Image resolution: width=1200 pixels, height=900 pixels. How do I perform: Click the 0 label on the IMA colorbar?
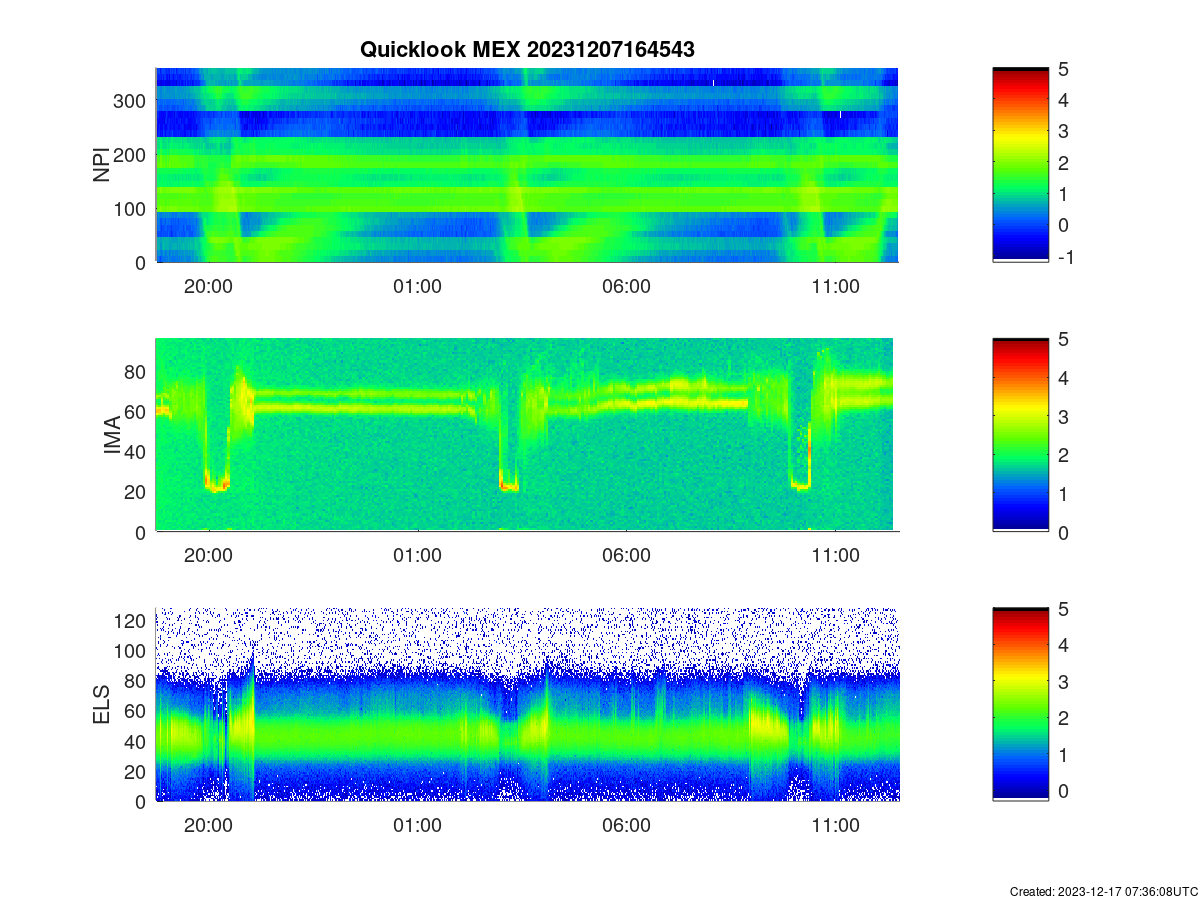tap(1064, 532)
